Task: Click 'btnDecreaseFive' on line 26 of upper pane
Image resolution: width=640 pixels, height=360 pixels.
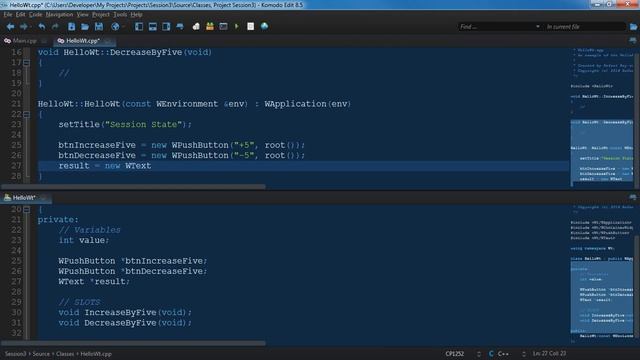Action: tap(97, 156)
